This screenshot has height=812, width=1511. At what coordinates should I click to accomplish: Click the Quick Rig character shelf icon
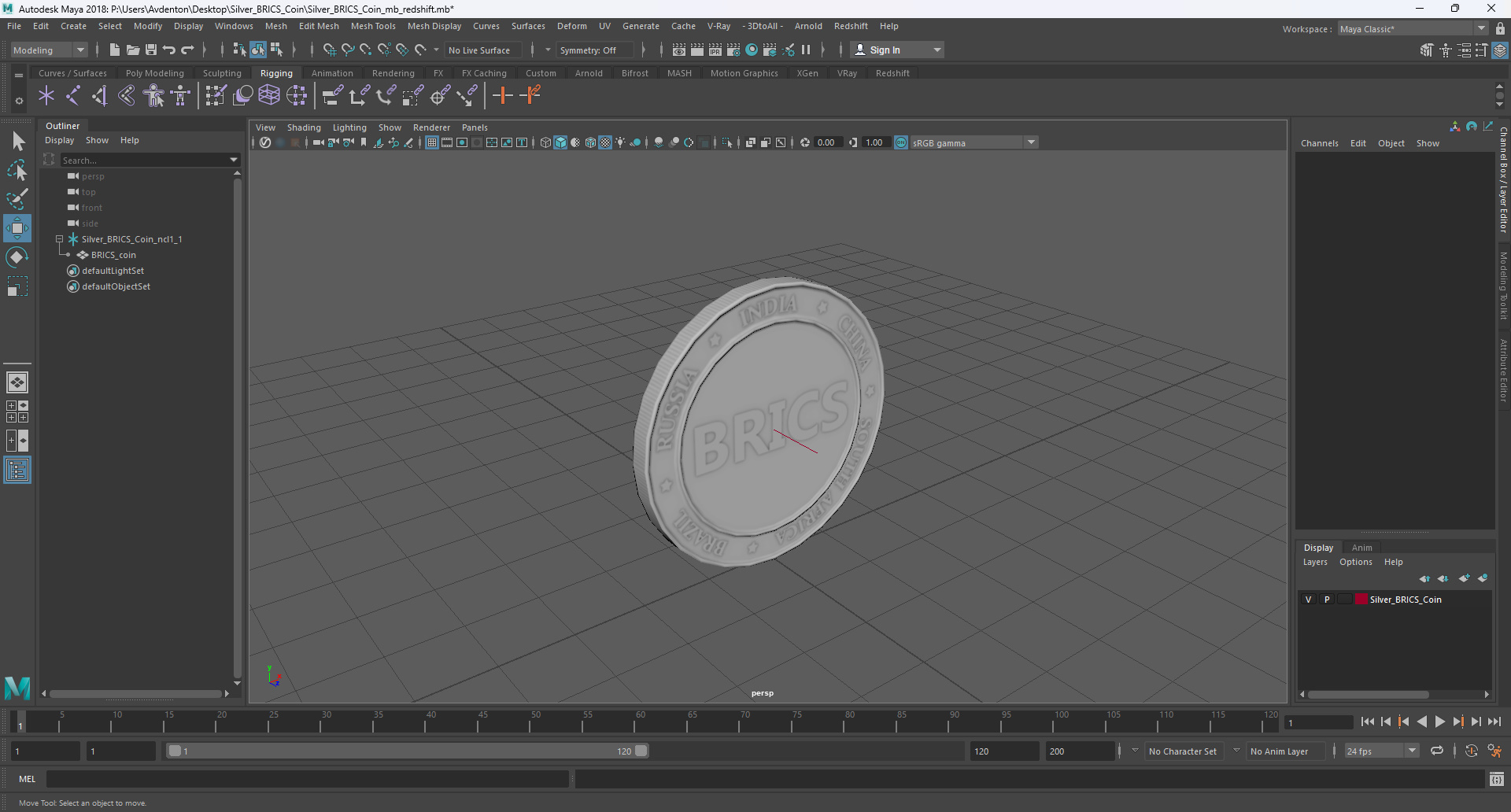click(x=154, y=96)
